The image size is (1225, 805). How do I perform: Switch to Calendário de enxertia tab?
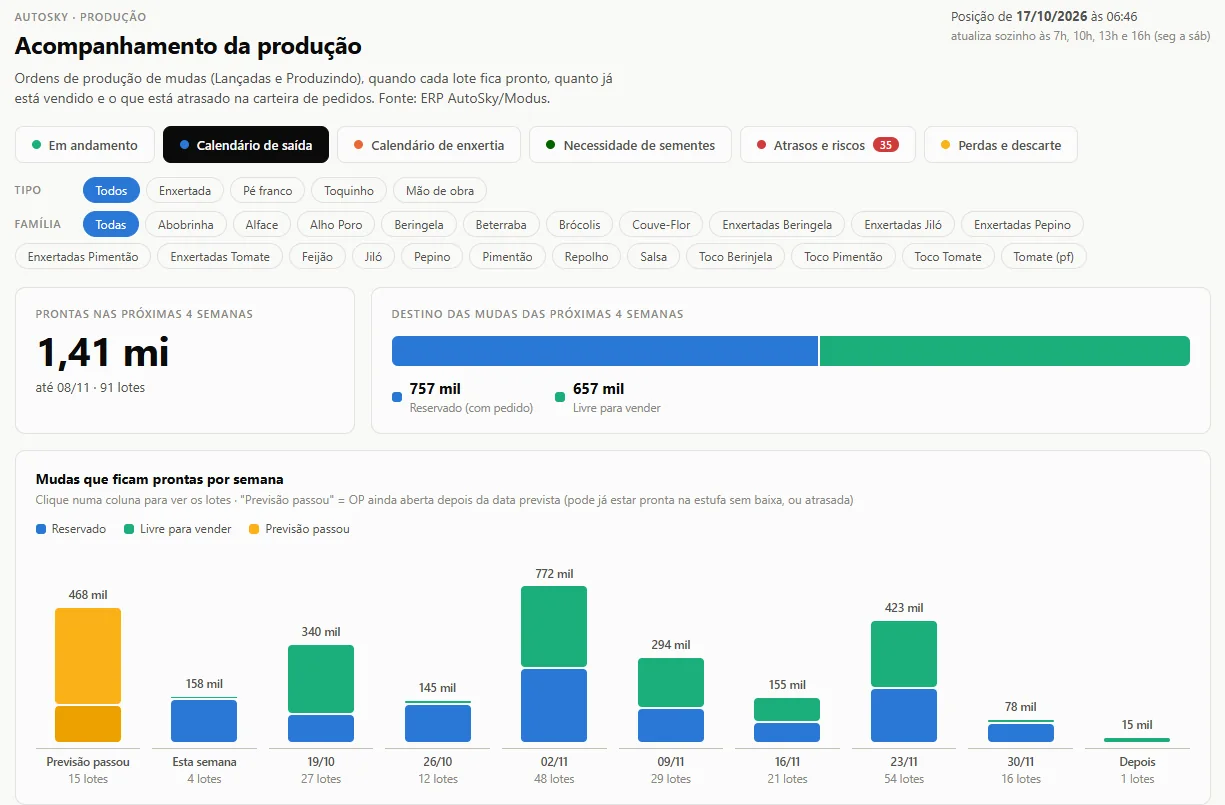click(429, 145)
